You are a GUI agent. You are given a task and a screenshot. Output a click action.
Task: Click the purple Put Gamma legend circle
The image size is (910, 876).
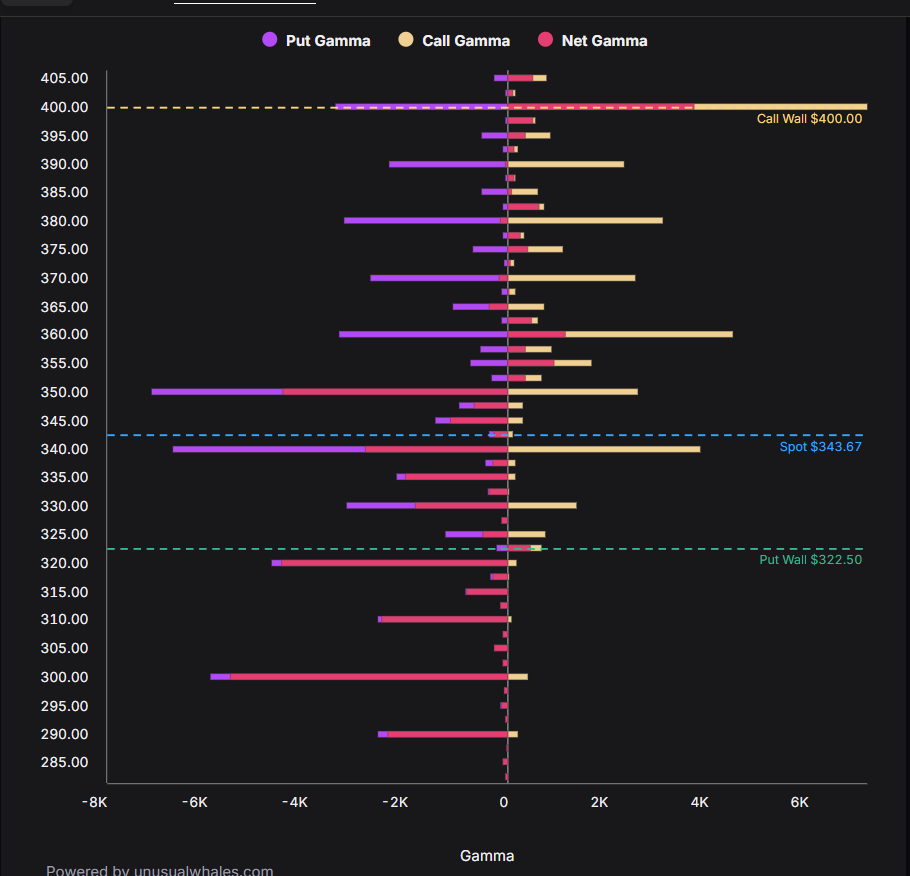(269, 39)
